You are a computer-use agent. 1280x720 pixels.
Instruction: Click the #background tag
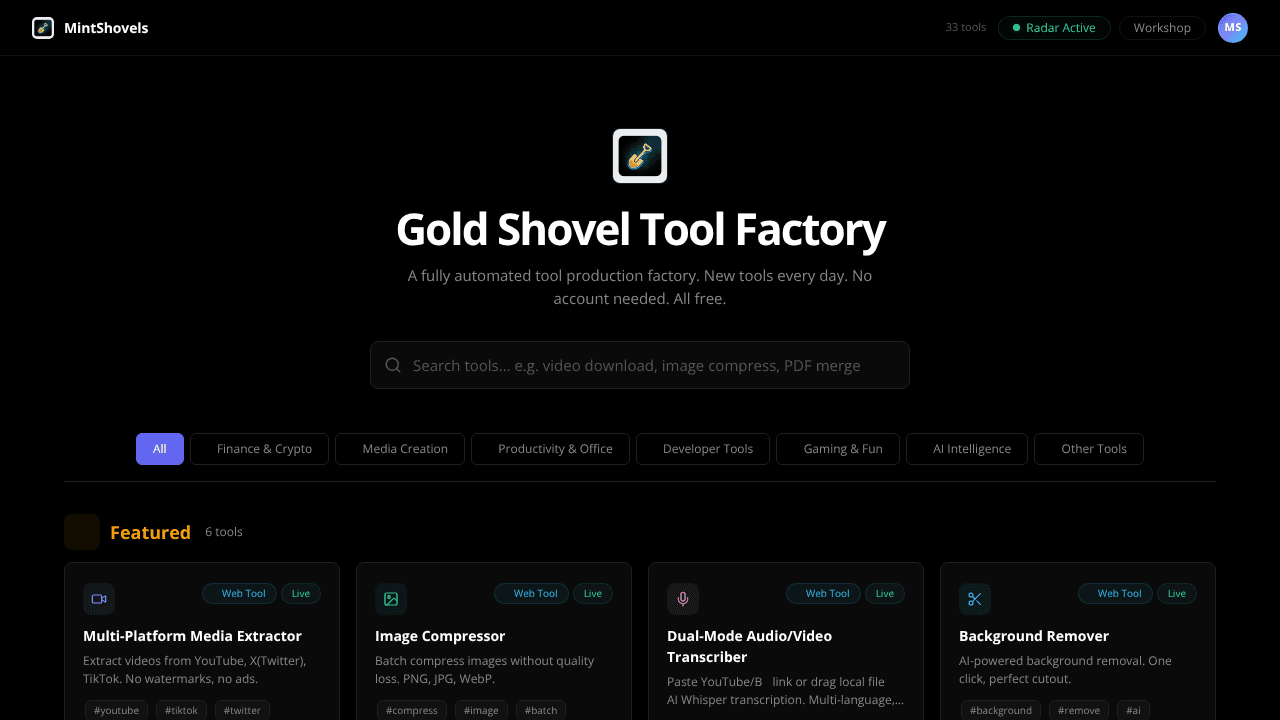tap(1002, 710)
